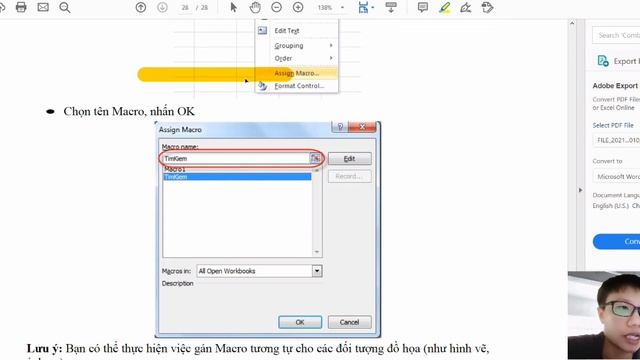
Task: Open the Export PDF tool icon
Action: point(603,61)
